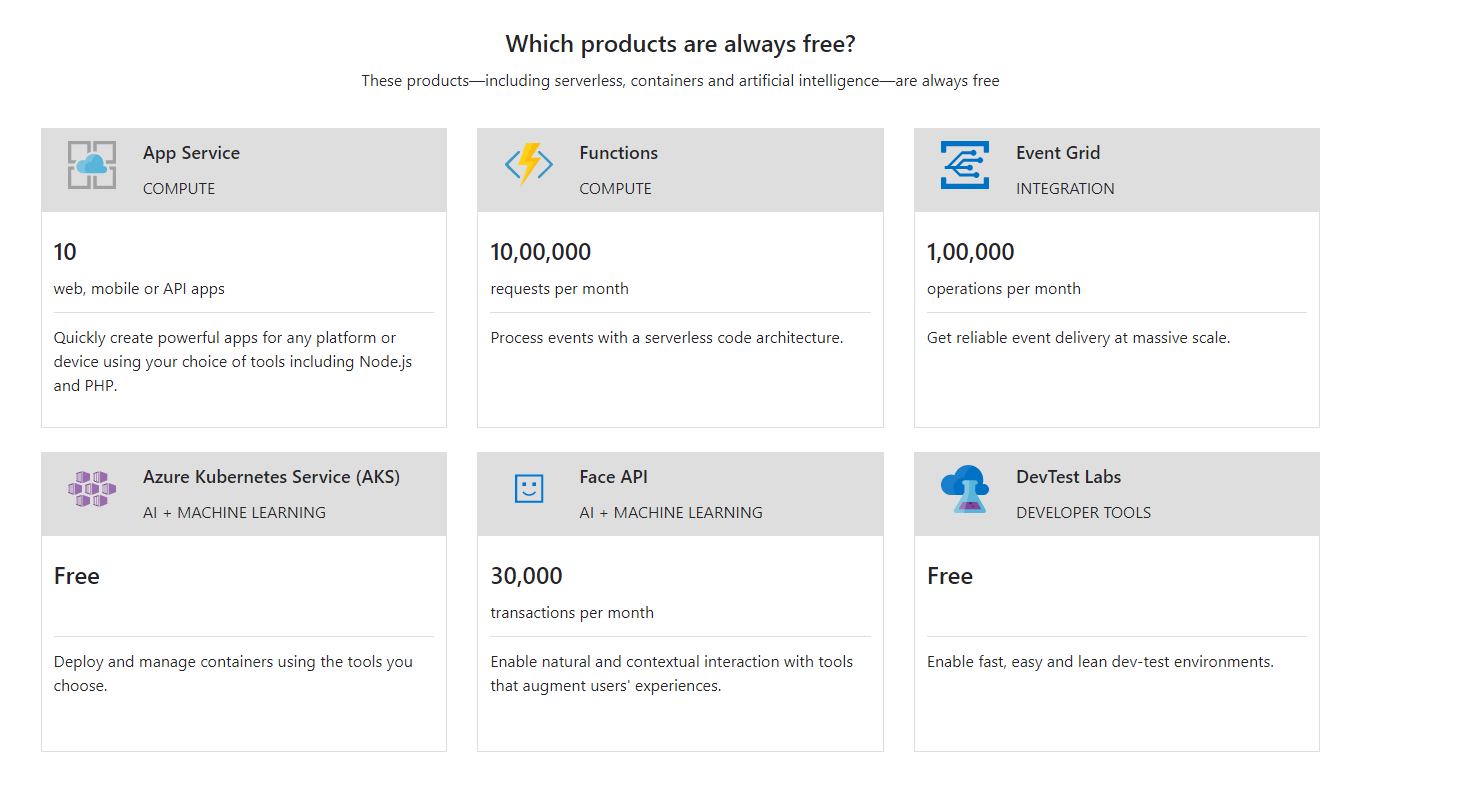Click the 'Which products are always free?' heading
Screen dimensions: 1465x785
click(x=680, y=44)
